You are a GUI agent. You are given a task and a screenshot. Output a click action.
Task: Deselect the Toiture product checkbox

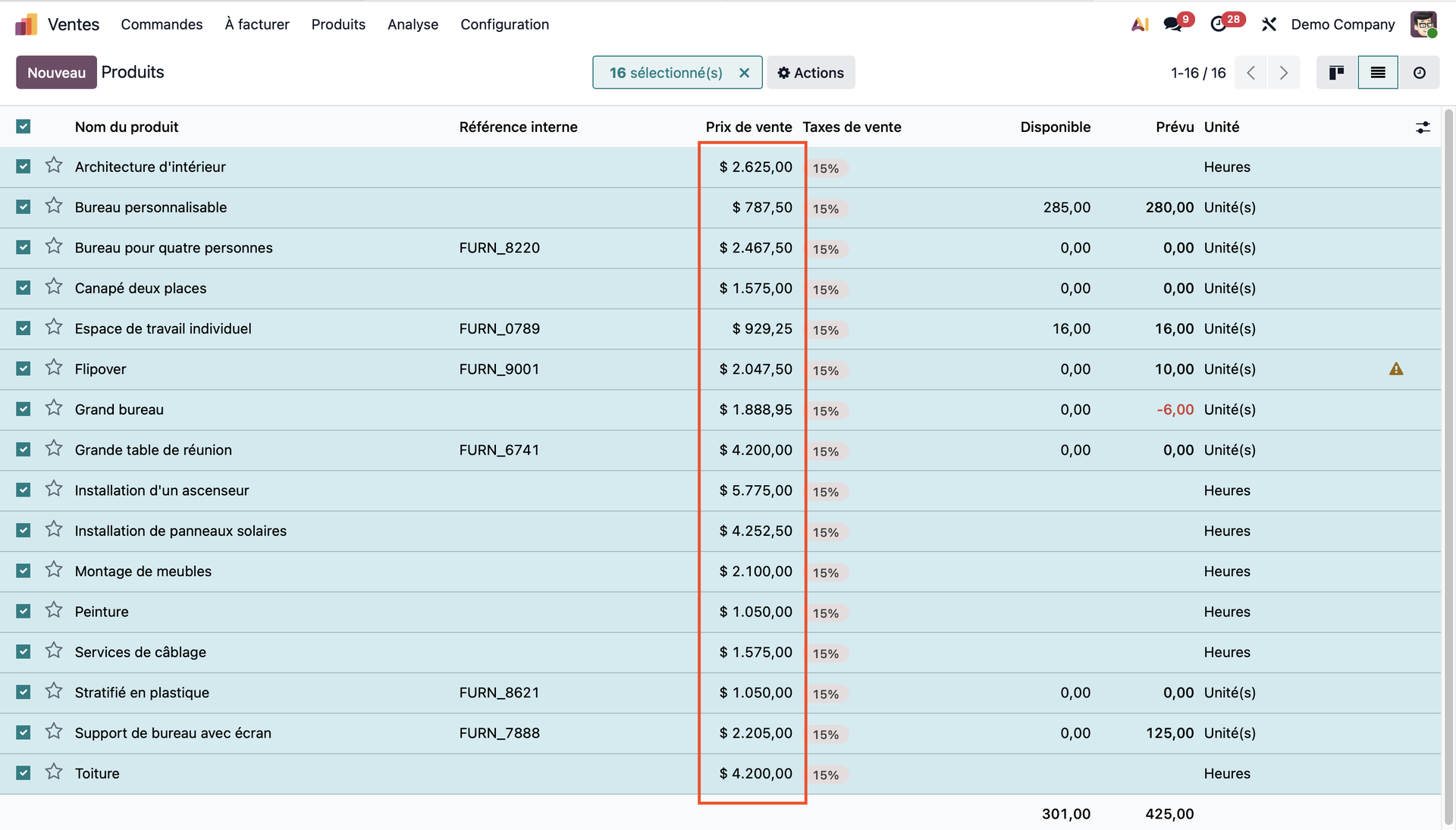coord(24,773)
